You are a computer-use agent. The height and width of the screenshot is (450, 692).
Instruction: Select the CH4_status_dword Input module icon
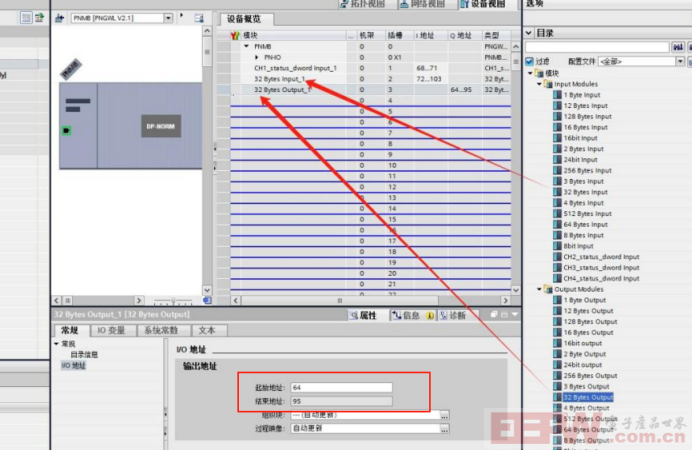[557, 278]
